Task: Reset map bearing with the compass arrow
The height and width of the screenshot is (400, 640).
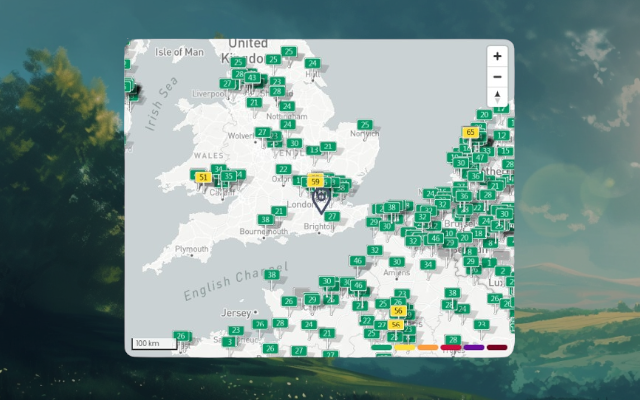Action: pos(497,97)
